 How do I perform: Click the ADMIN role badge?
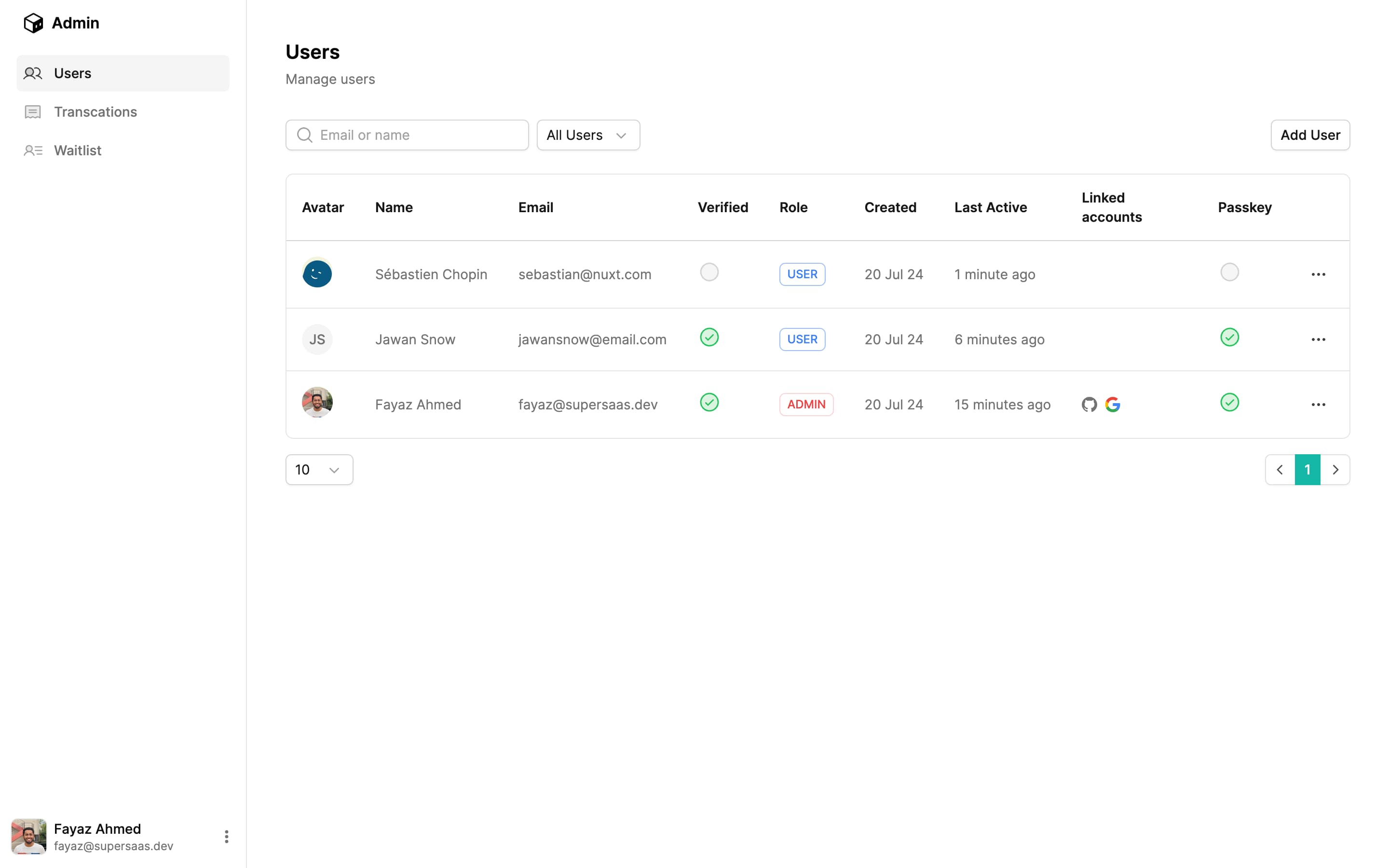point(806,405)
